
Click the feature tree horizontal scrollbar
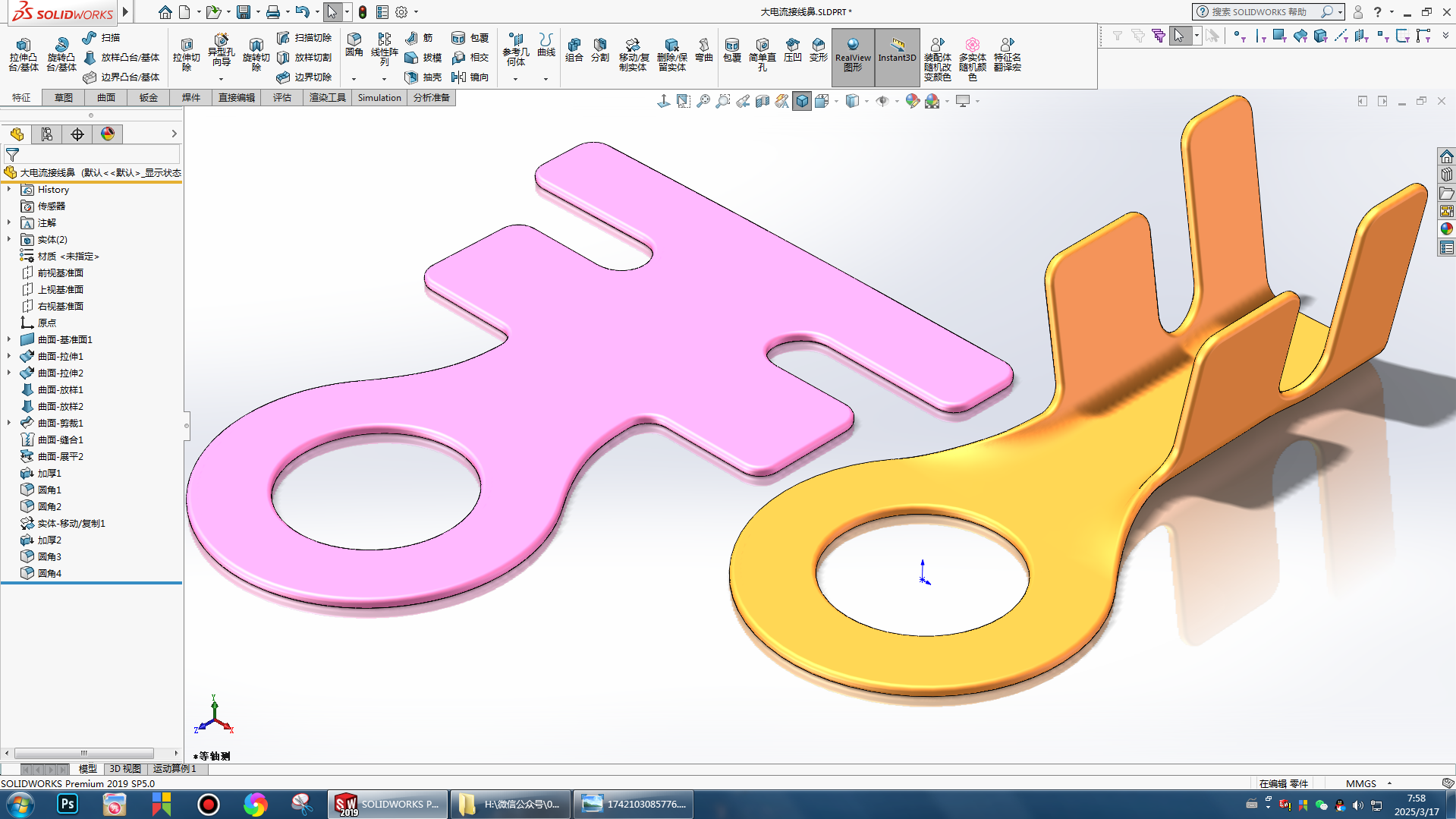point(83,754)
